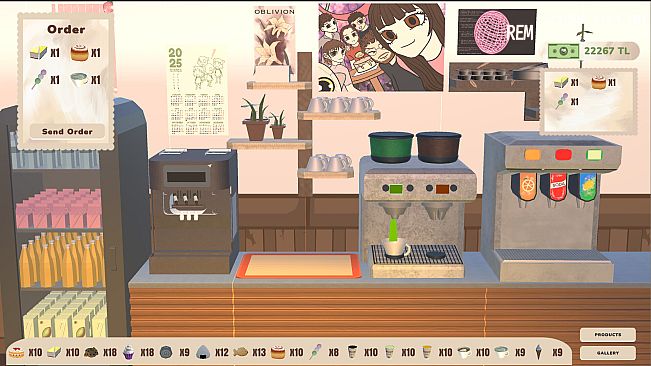This screenshot has height=366, width=651.
Task: Select the yellow cake slice in inventory bar
Action: click(x=54, y=353)
